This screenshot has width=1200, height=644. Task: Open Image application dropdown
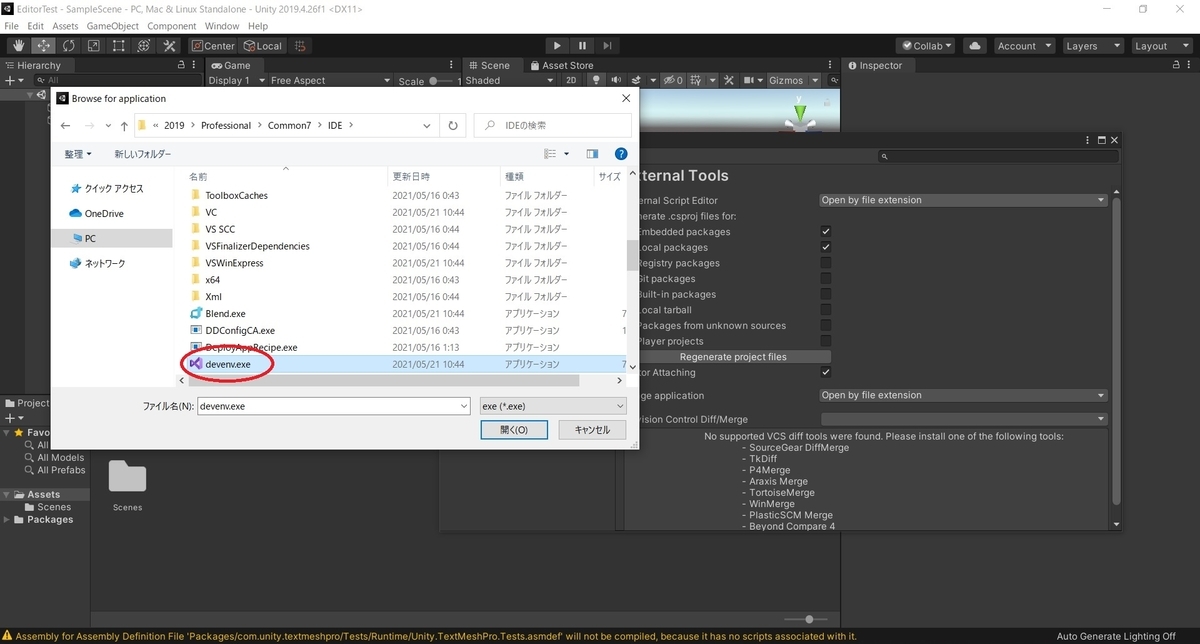click(963, 395)
